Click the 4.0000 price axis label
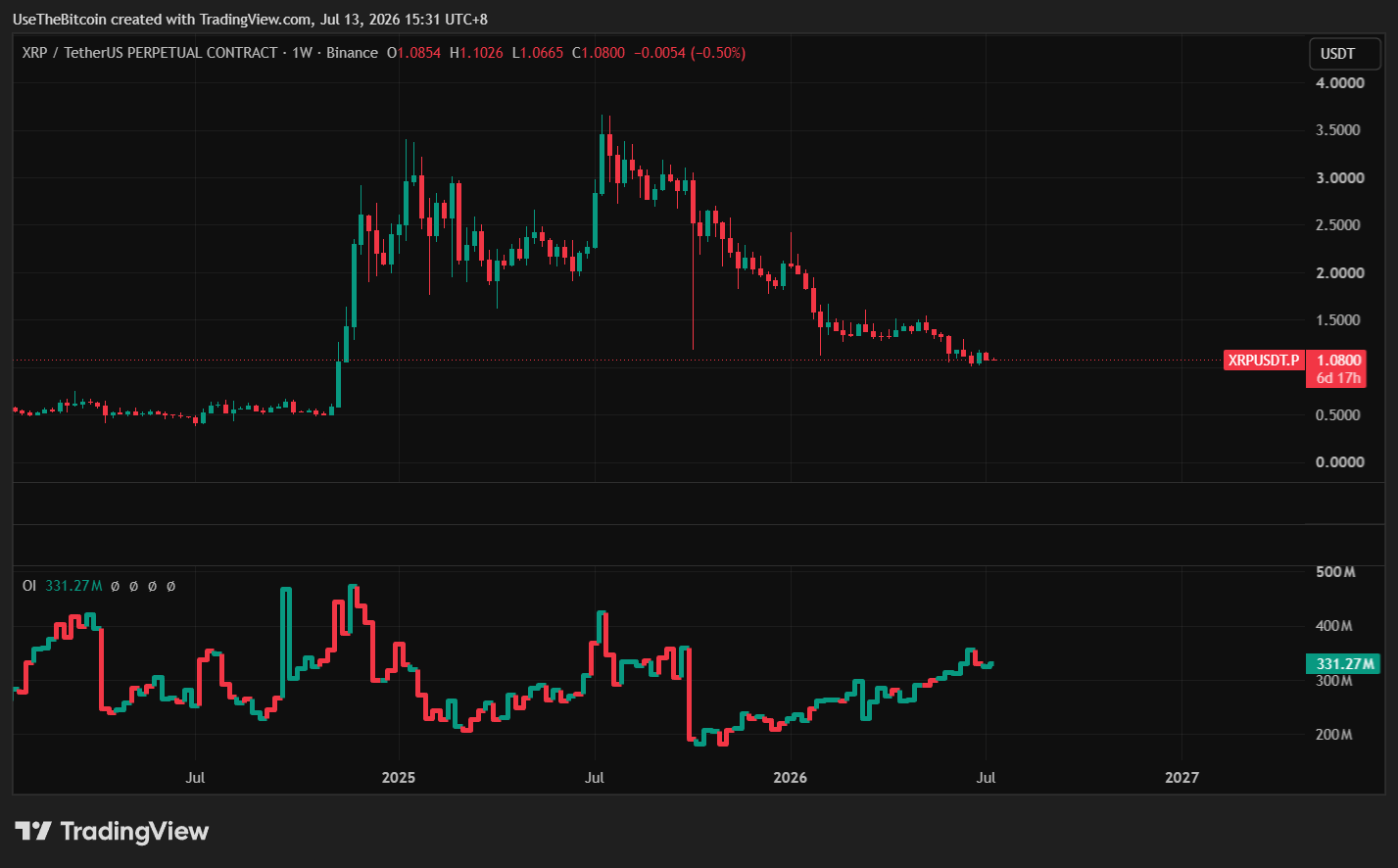The image size is (1398, 868). coord(1340,83)
